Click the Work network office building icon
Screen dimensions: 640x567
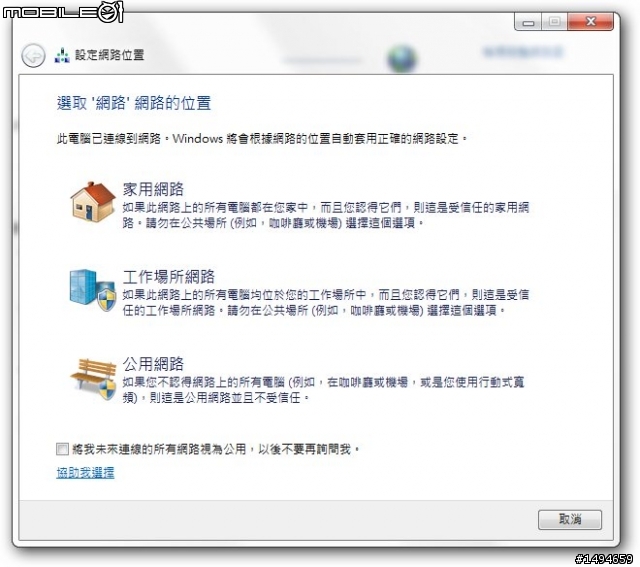pos(93,290)
